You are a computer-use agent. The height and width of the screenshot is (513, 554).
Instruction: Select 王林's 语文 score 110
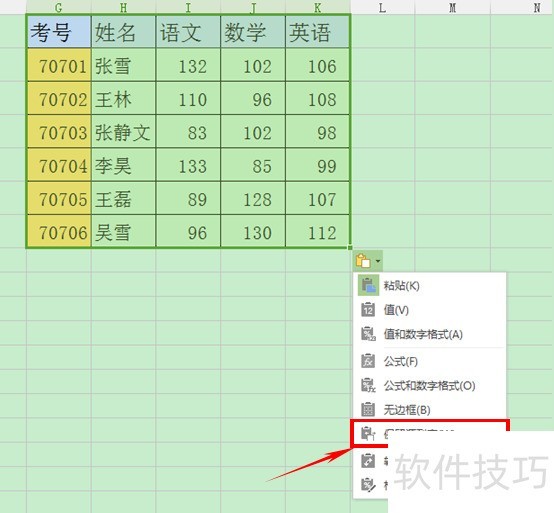point(188,98)
